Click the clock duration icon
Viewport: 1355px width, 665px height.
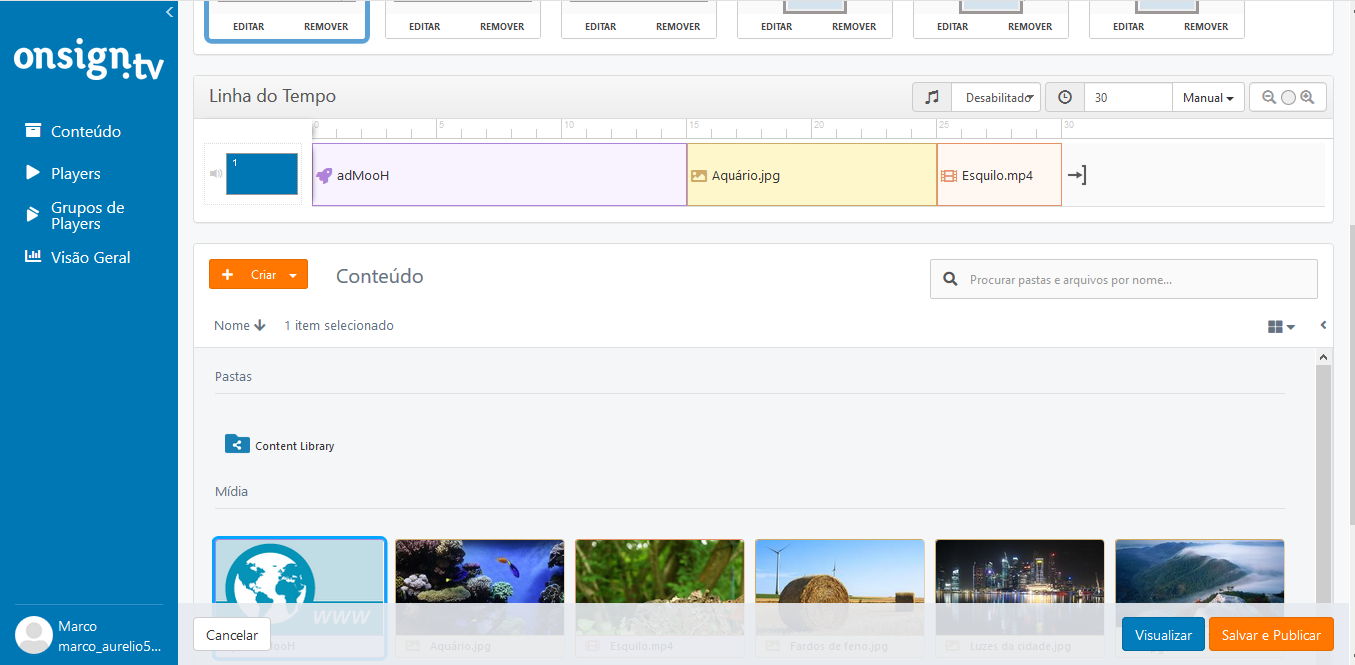click(x=1065, y=97)
